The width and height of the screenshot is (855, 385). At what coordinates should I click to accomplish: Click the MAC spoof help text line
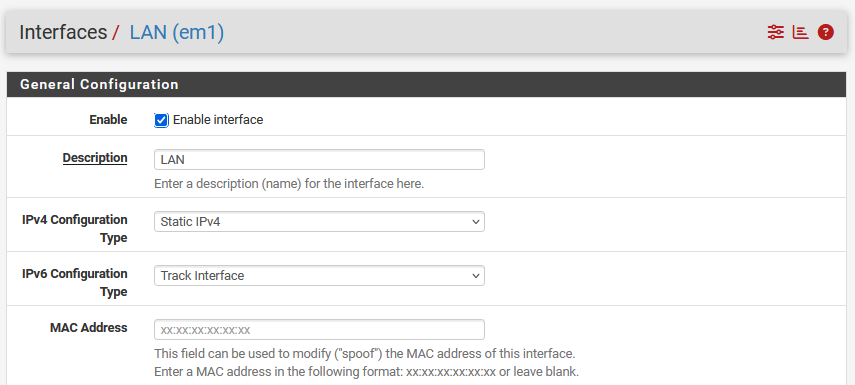click(x=365, y=353)
